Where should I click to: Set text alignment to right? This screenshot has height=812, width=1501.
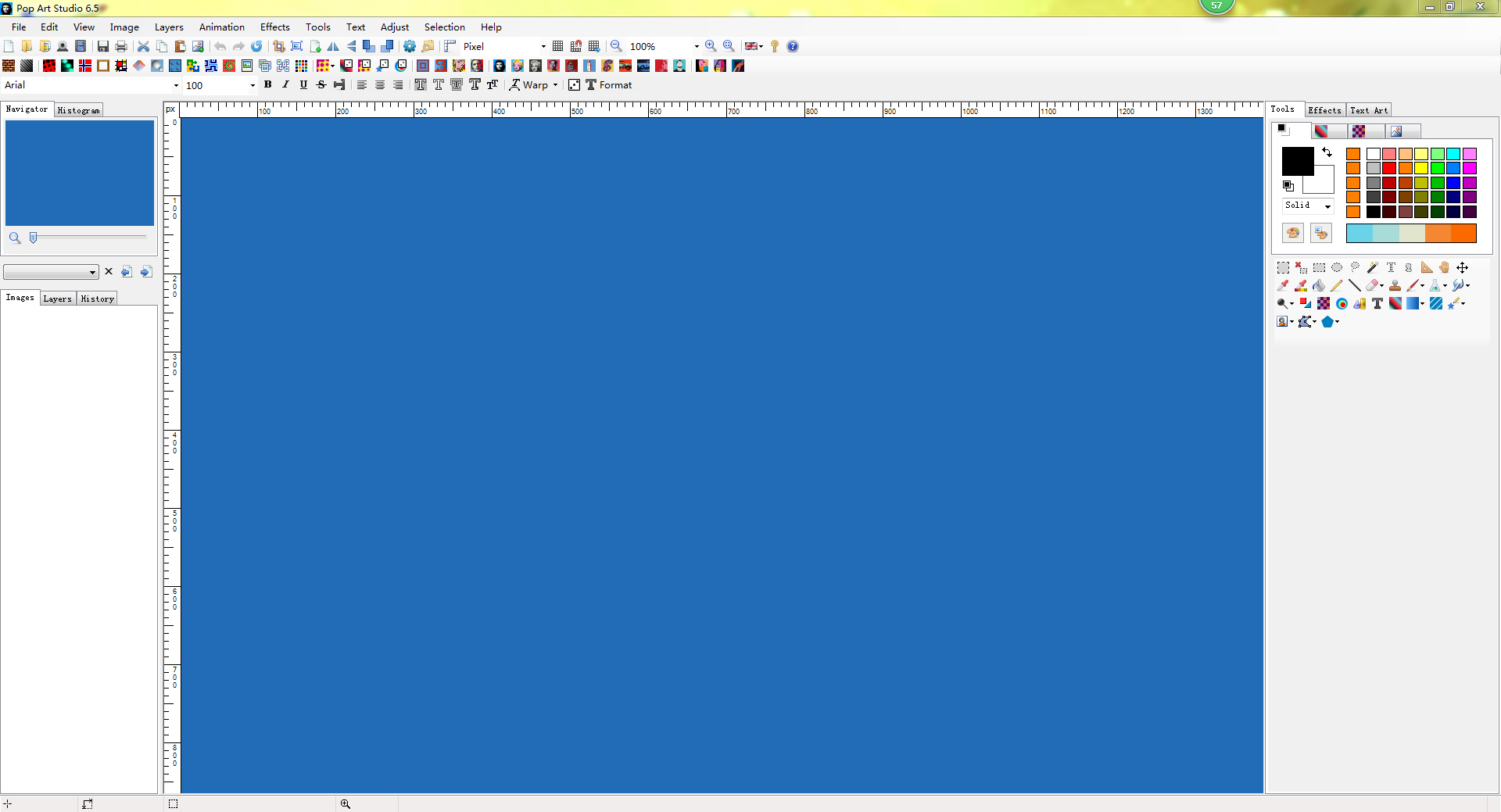[x=398, y=84]
